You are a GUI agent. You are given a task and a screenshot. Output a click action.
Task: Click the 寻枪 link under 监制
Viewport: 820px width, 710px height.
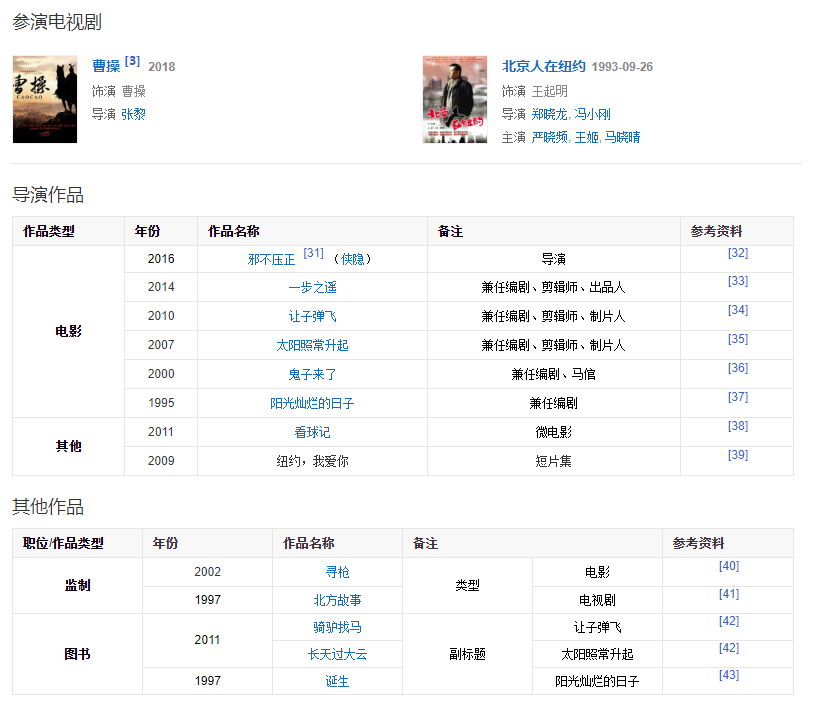pyautogui.click(x=337, y=572)
